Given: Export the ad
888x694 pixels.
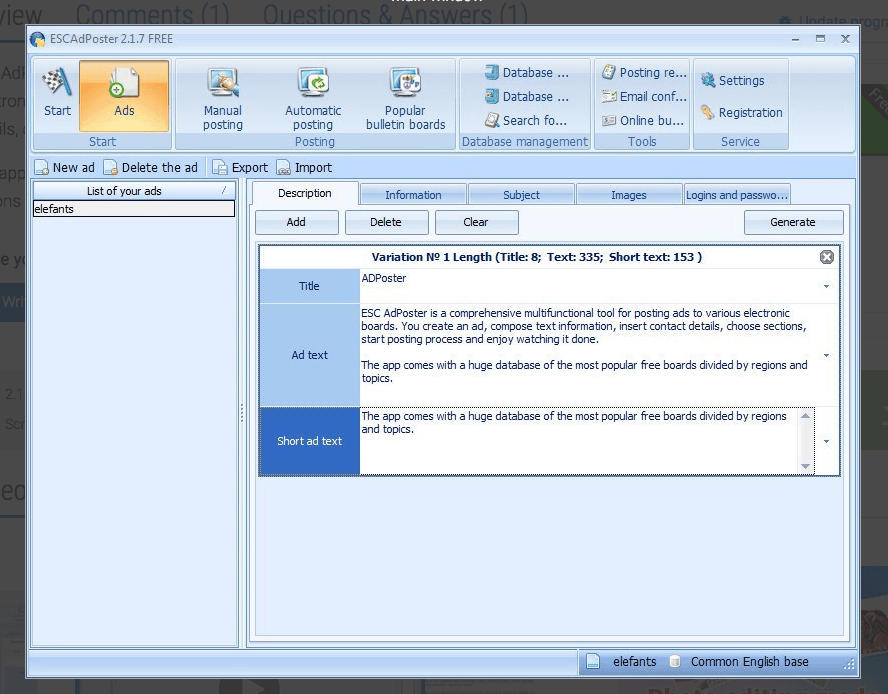Looking at the screenshot, I should click(x=240, y=168).
